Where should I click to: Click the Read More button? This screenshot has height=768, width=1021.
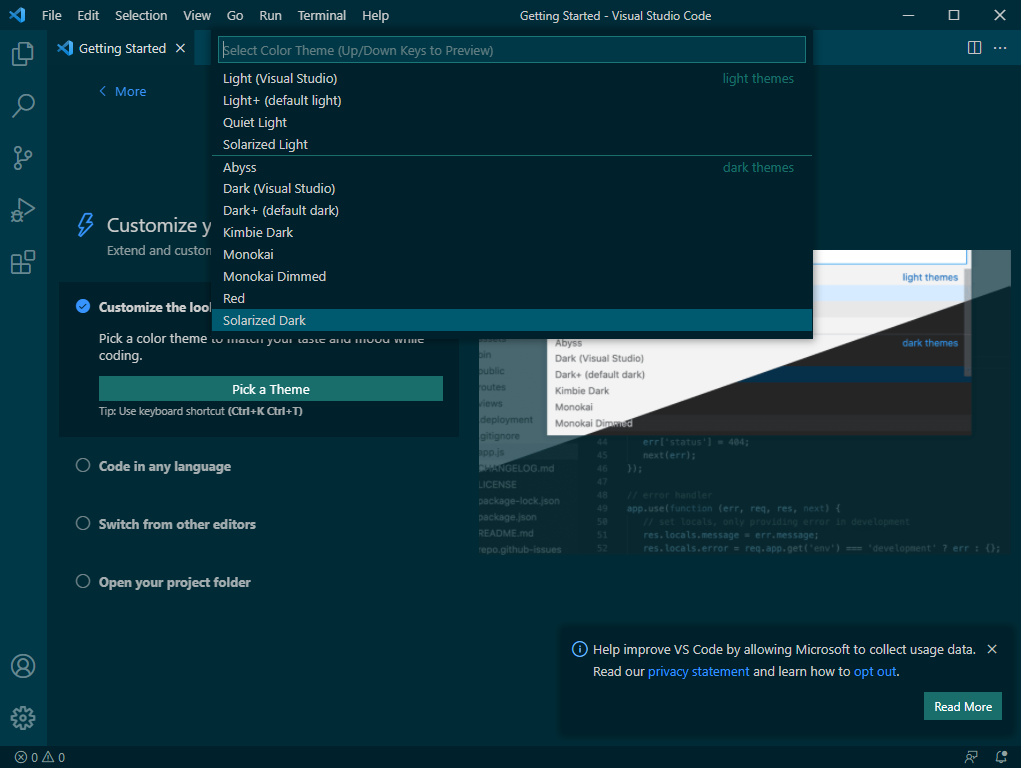point(962,706)
